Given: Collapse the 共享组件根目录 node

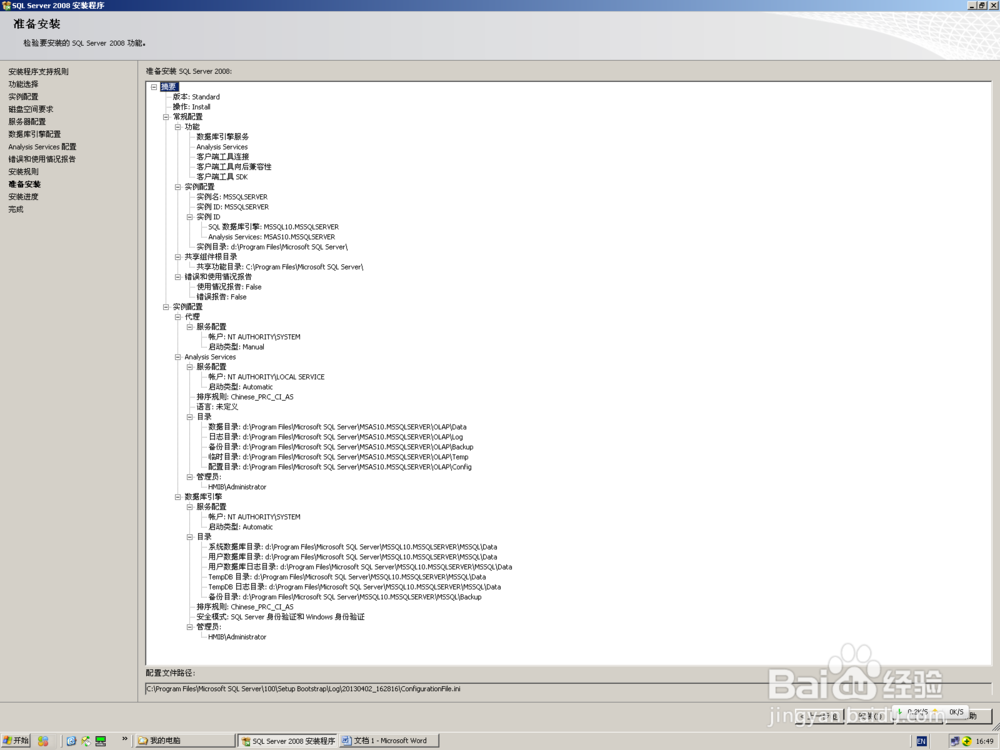Looking at the screenshot, I should [x=178, y=257].
